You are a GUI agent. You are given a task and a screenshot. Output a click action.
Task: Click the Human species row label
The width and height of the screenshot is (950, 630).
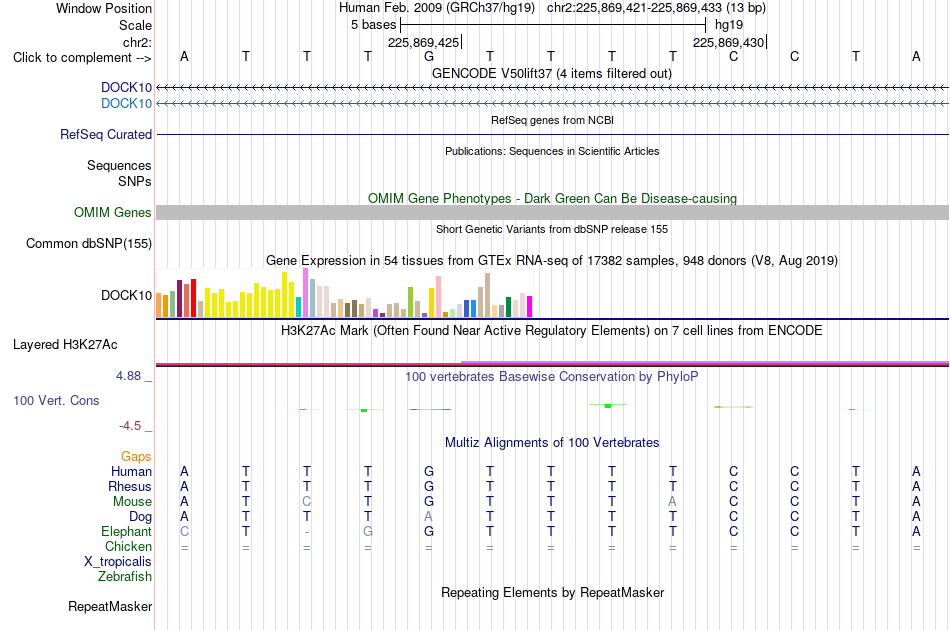pyautogui.click(x=131, y=471)
